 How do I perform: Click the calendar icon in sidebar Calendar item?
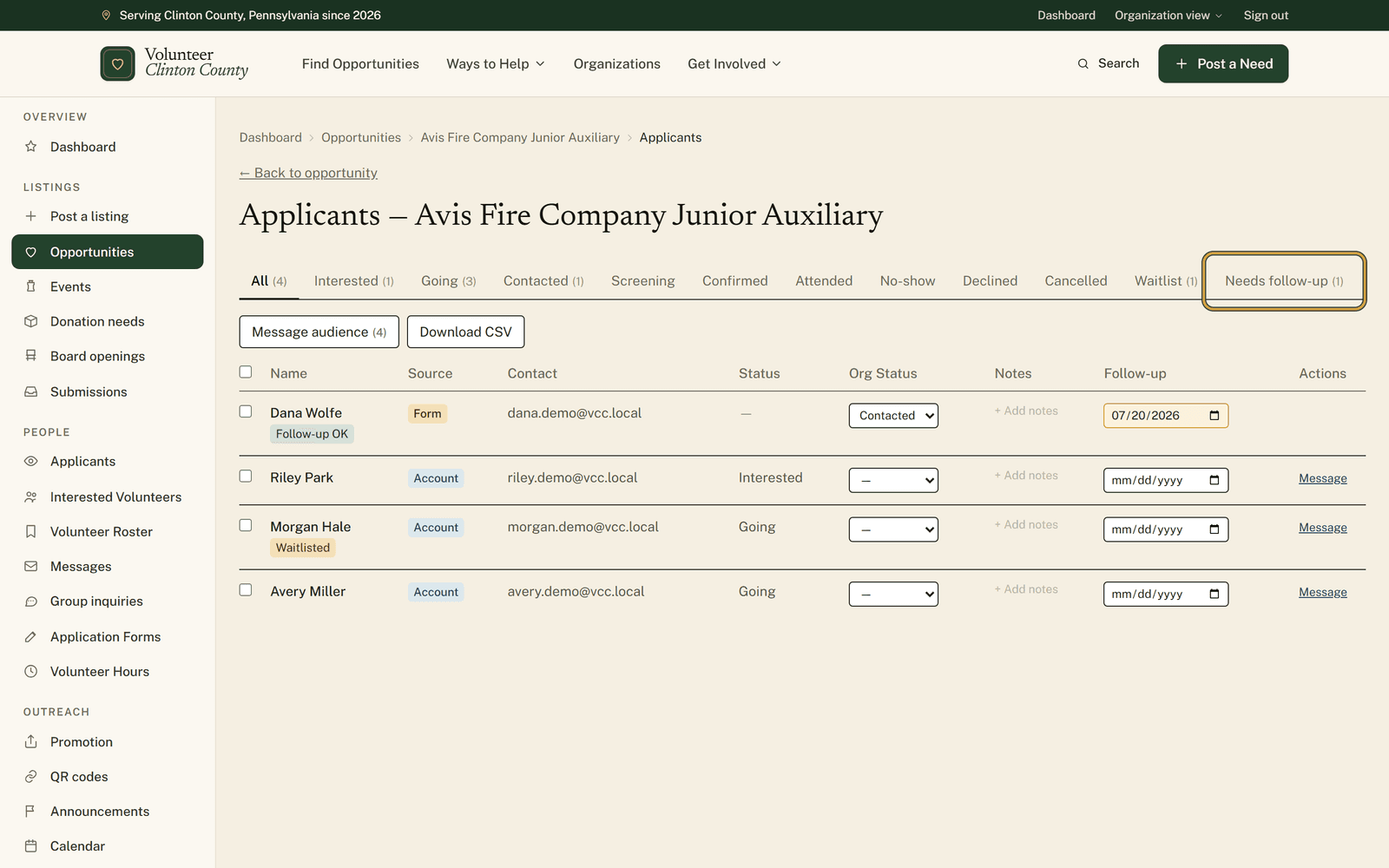(x=31, y=846)
